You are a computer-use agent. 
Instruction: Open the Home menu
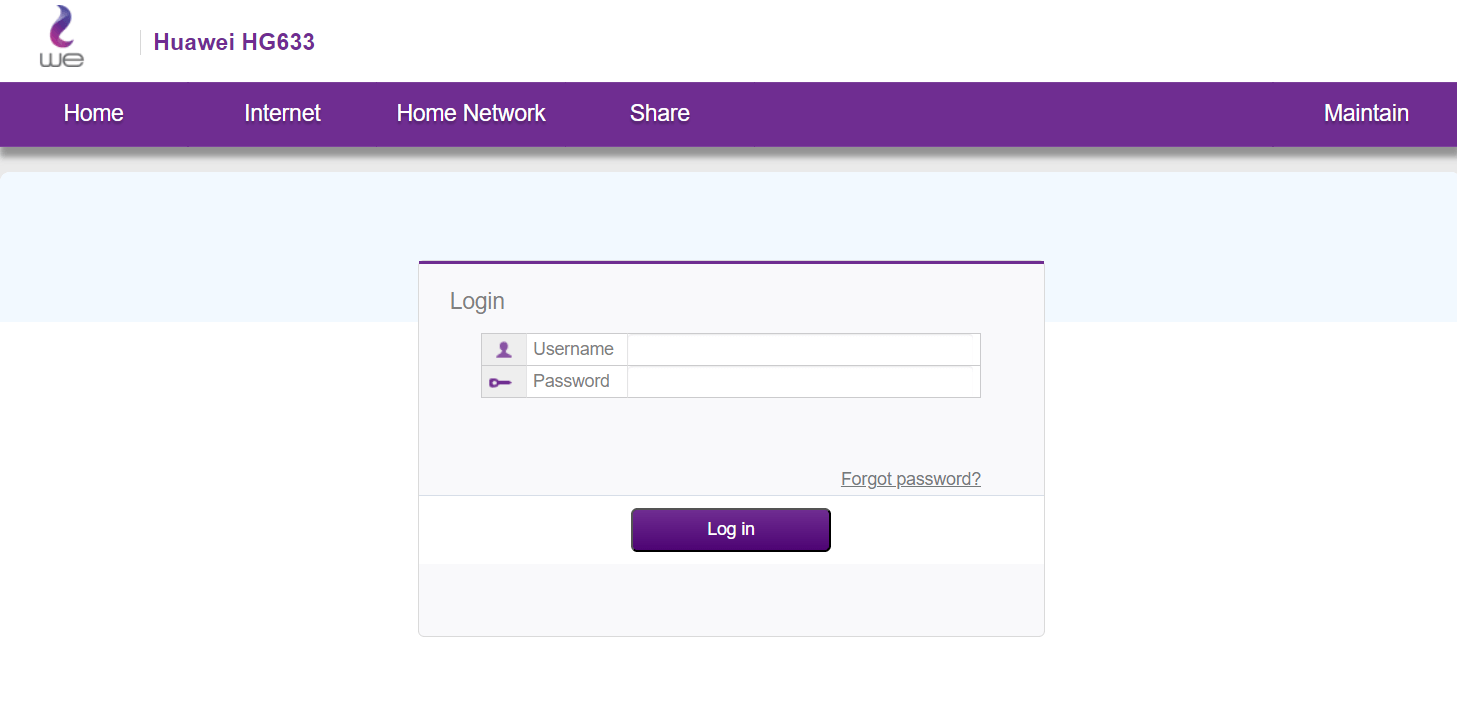click(x=93, y=114)
